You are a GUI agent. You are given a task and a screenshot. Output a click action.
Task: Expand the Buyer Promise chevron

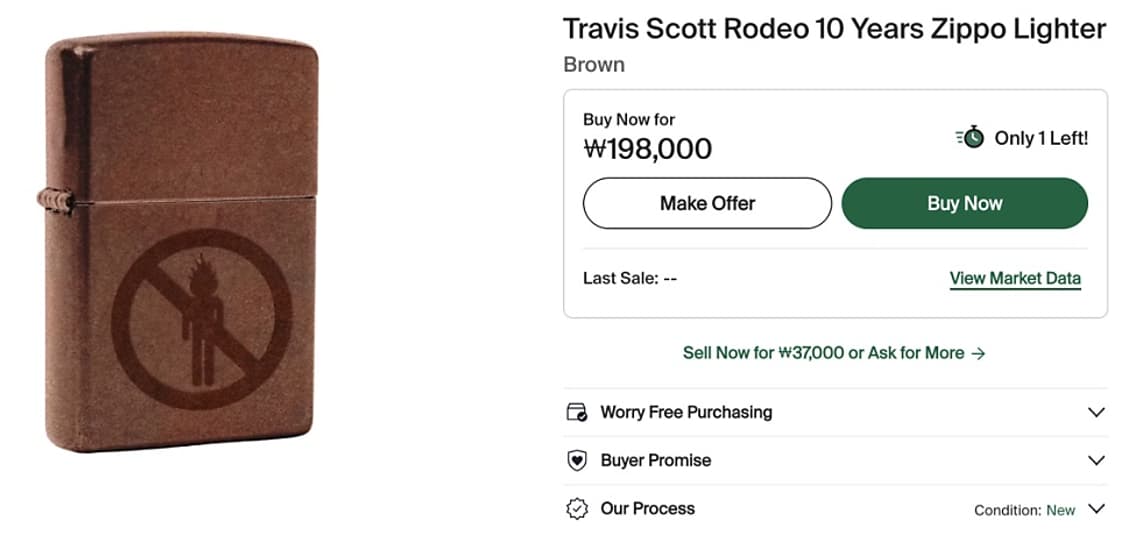click(x=1096, y=461)
